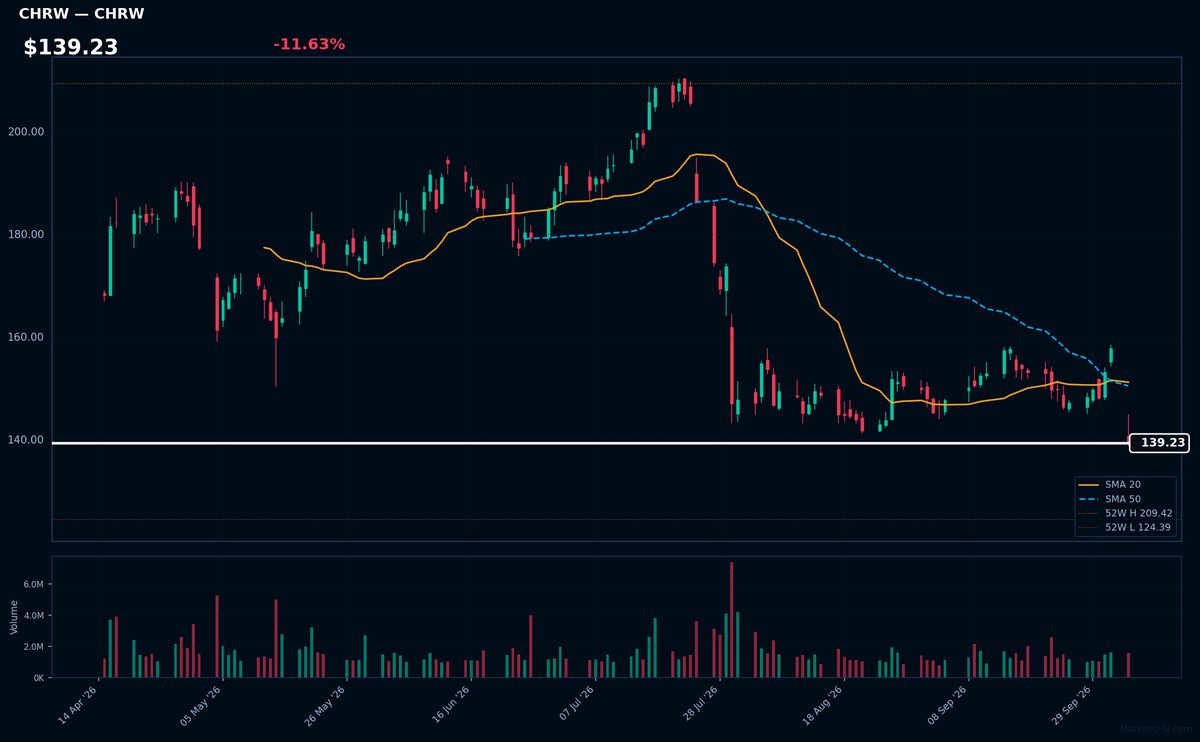
Task: Click the 26 May '26 date label
Action: click(326, 706)
